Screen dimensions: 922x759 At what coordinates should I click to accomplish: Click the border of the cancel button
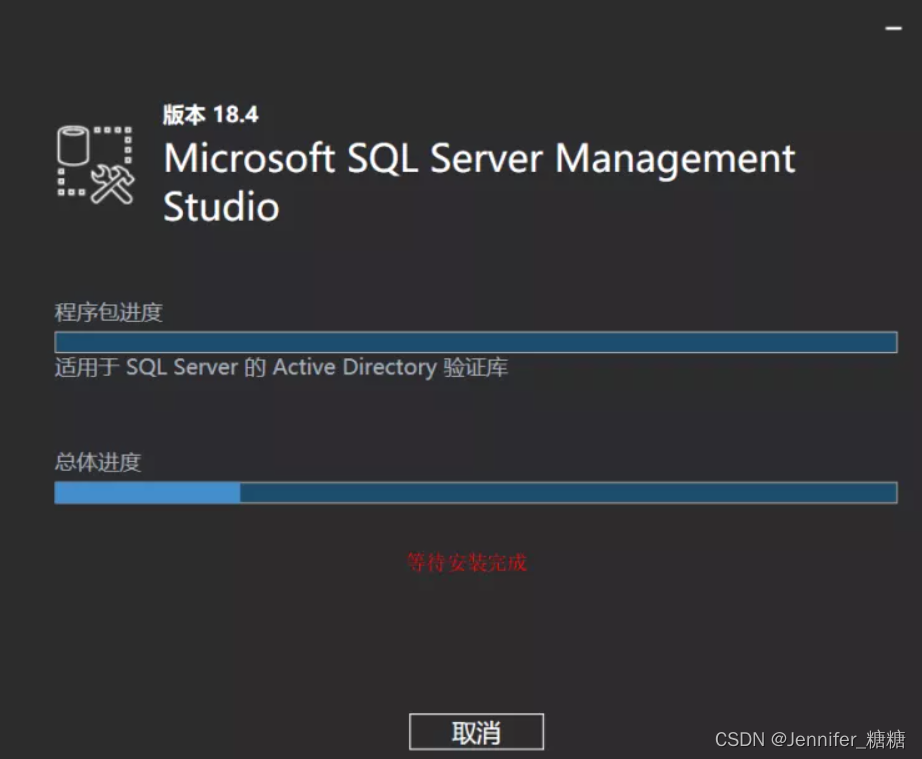tap(476, 714)
